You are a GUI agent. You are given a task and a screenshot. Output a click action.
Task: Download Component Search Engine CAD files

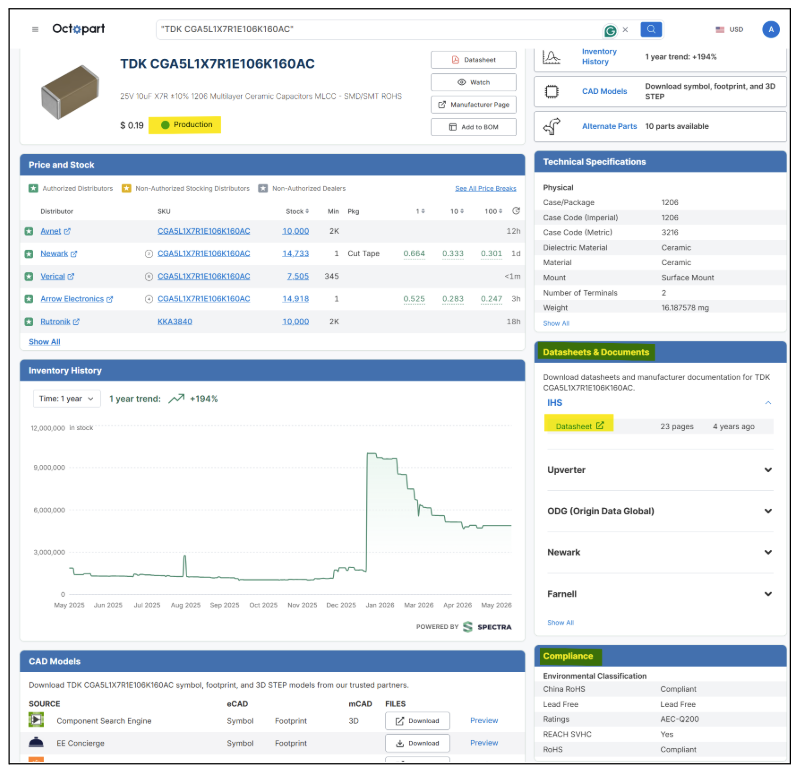click(417, 721)
